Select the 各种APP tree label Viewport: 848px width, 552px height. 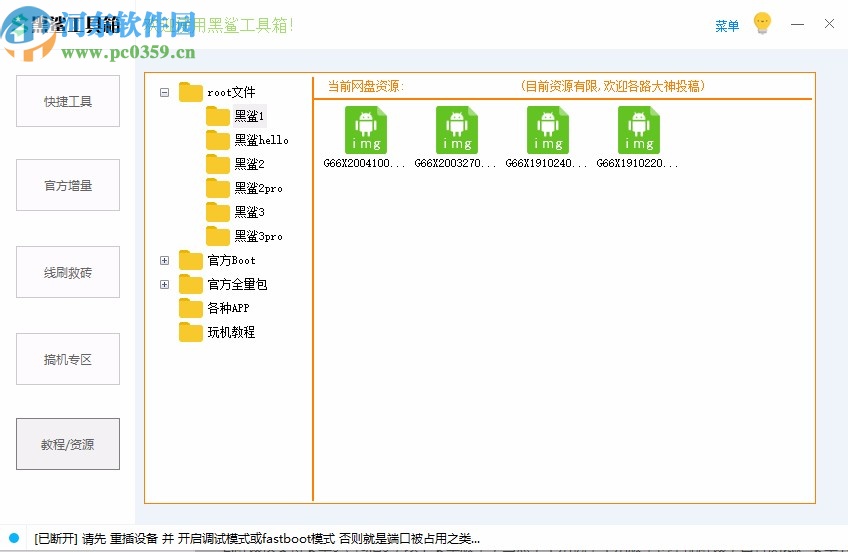click(228, 308)
